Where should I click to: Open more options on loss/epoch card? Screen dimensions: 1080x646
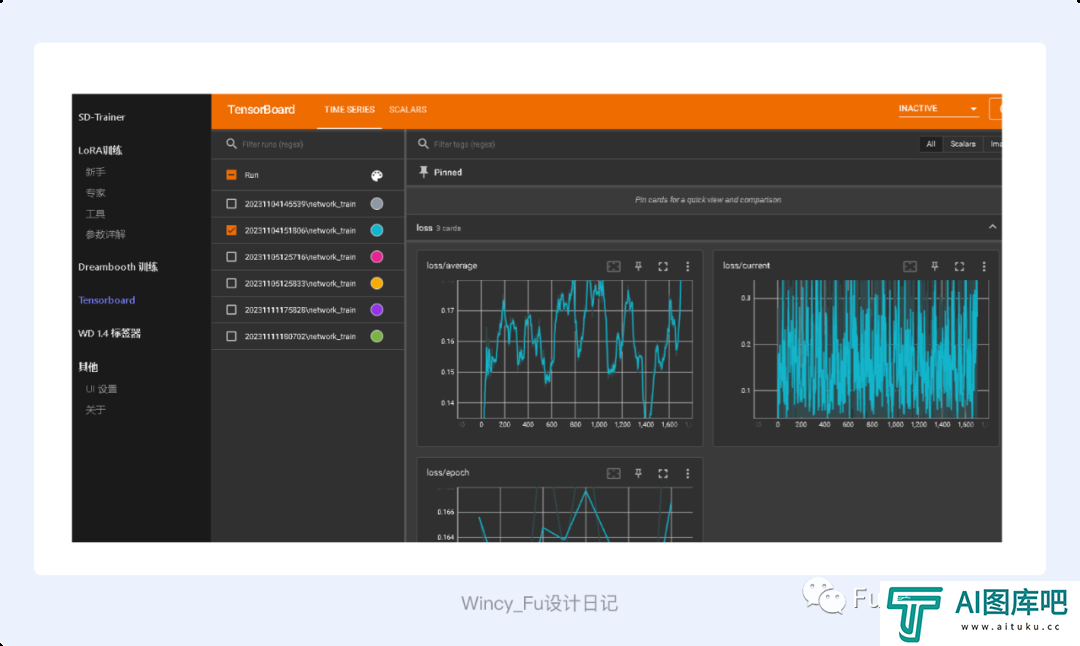click(687, 473)
